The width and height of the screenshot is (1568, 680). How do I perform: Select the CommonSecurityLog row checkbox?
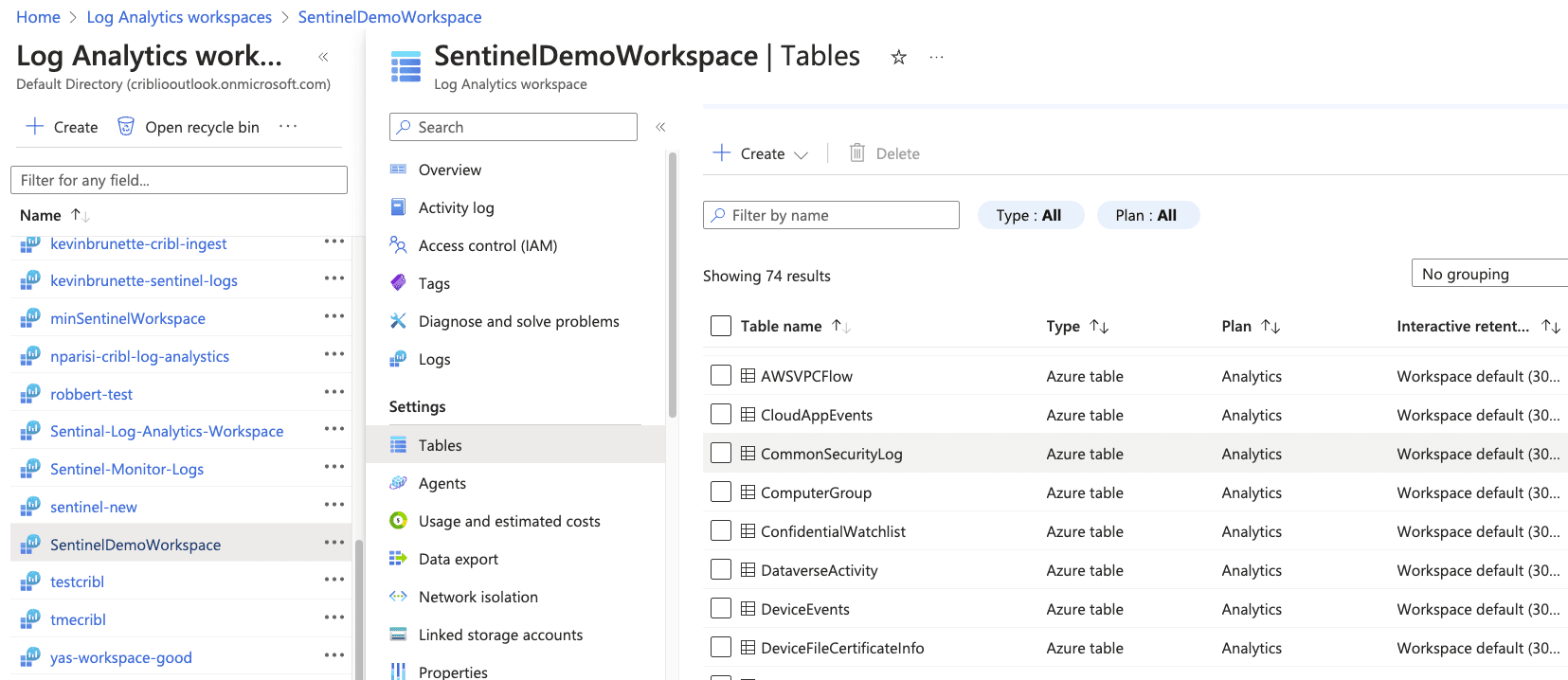[x=721, y=454]
